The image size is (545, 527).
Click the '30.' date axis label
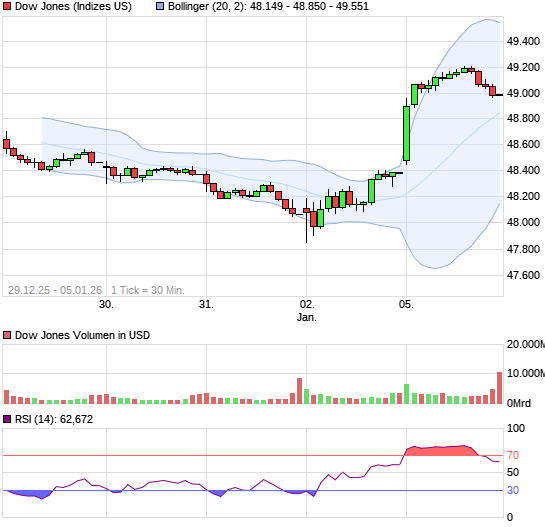click(106, 304)
